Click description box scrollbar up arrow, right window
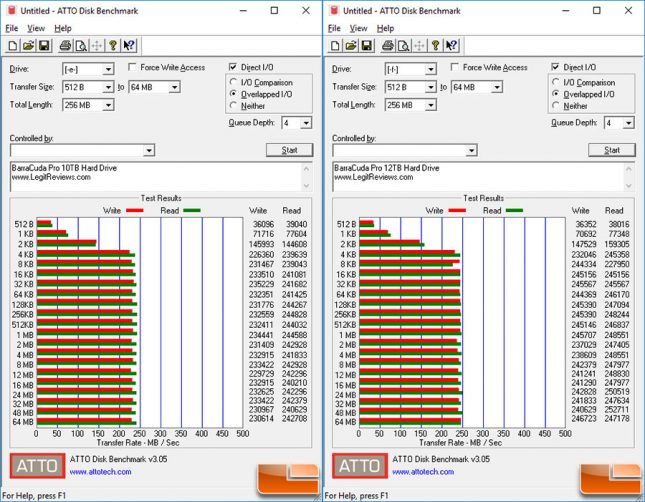 [x=629, y=168]
